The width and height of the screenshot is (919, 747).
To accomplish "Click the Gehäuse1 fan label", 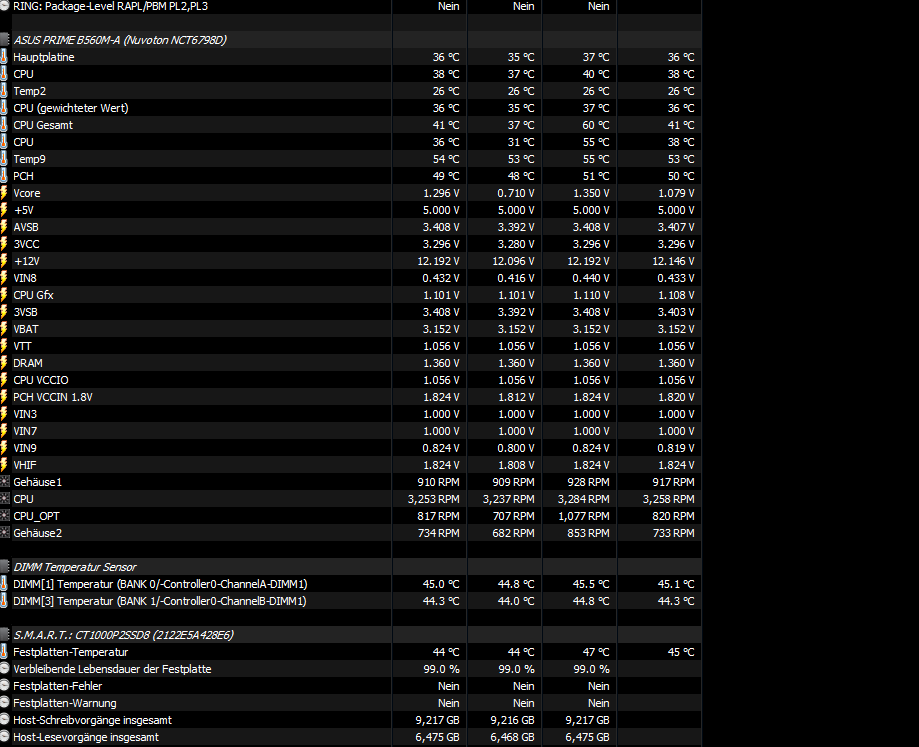I will click(38, 482).
